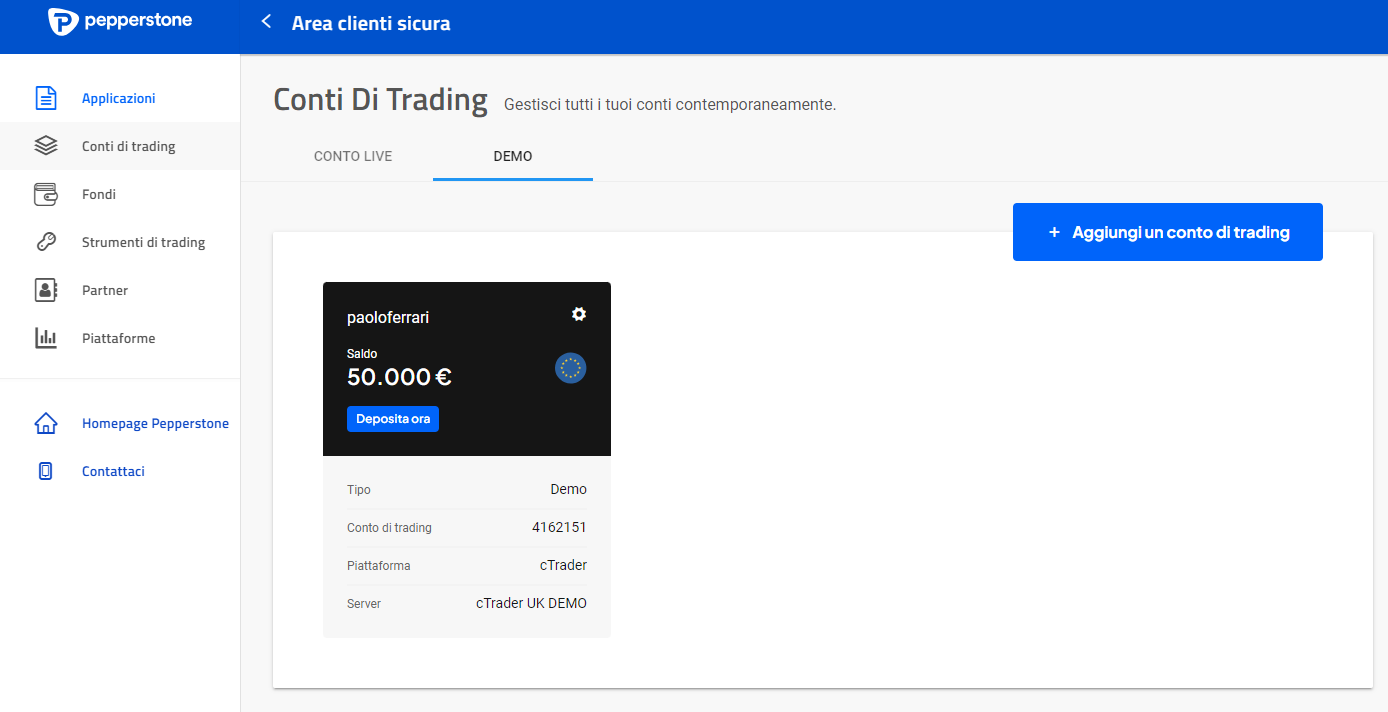Click the Conti Di Trading page heading
The width and height of the screenshot is (1388, 712).
pos(381,100)
